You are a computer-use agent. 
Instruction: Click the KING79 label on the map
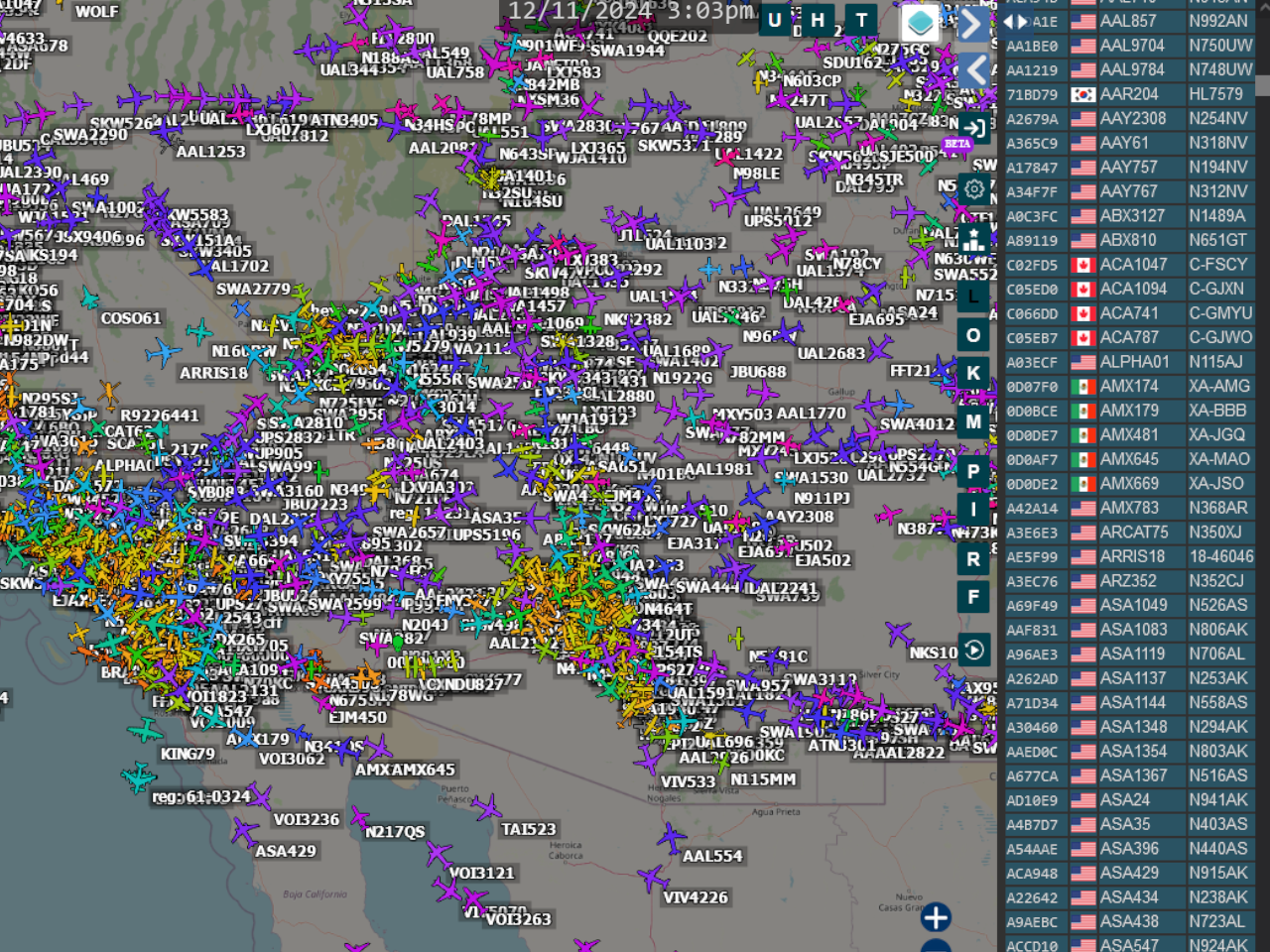click(188, 754)
